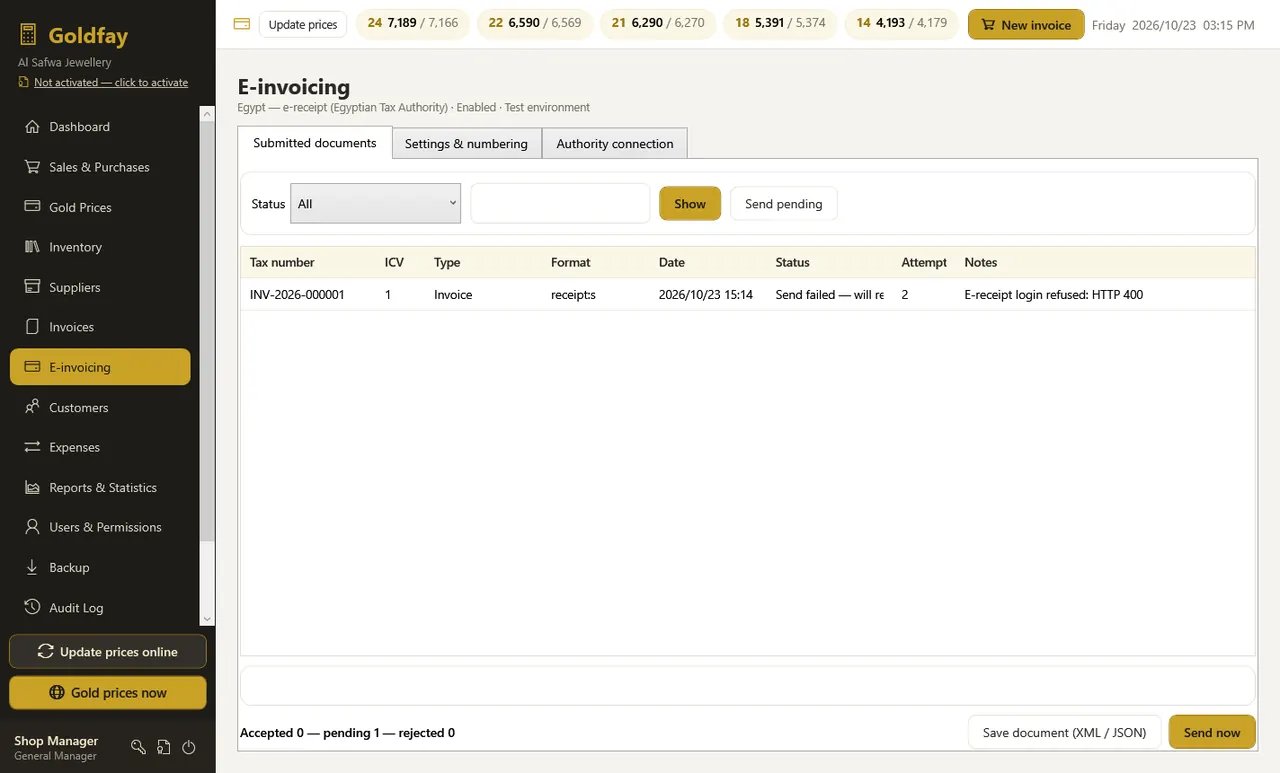Open the Users & Permissions icon
Viewport: 1280px width, 773px height.
pyautogui.click(x=31, y=527)
